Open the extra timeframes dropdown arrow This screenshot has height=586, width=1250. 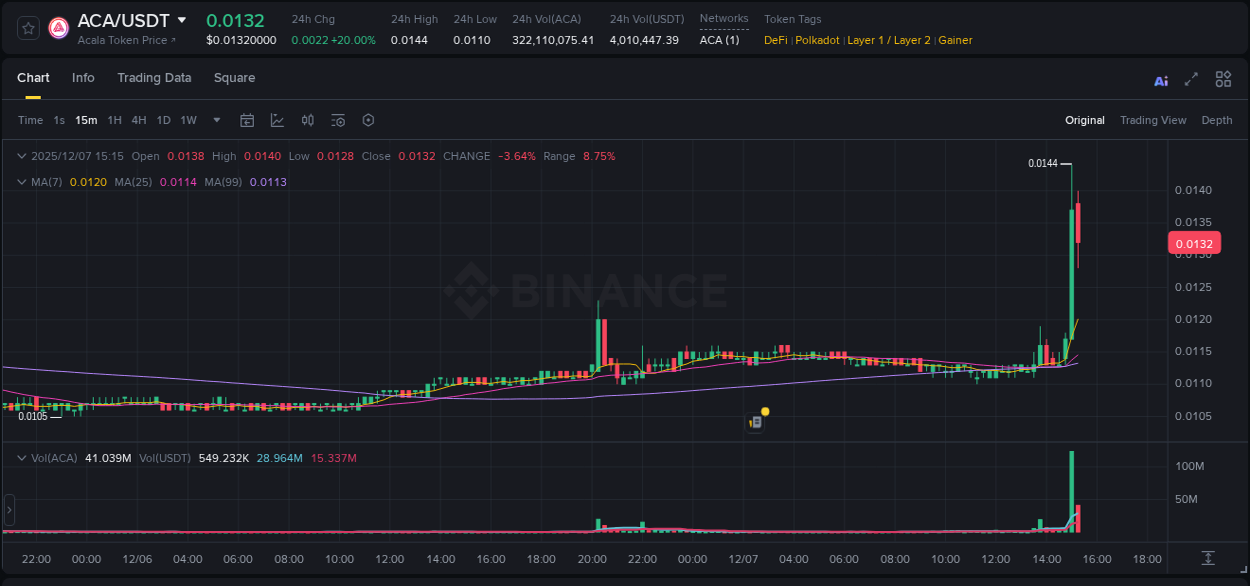click(x=215, y=120)
